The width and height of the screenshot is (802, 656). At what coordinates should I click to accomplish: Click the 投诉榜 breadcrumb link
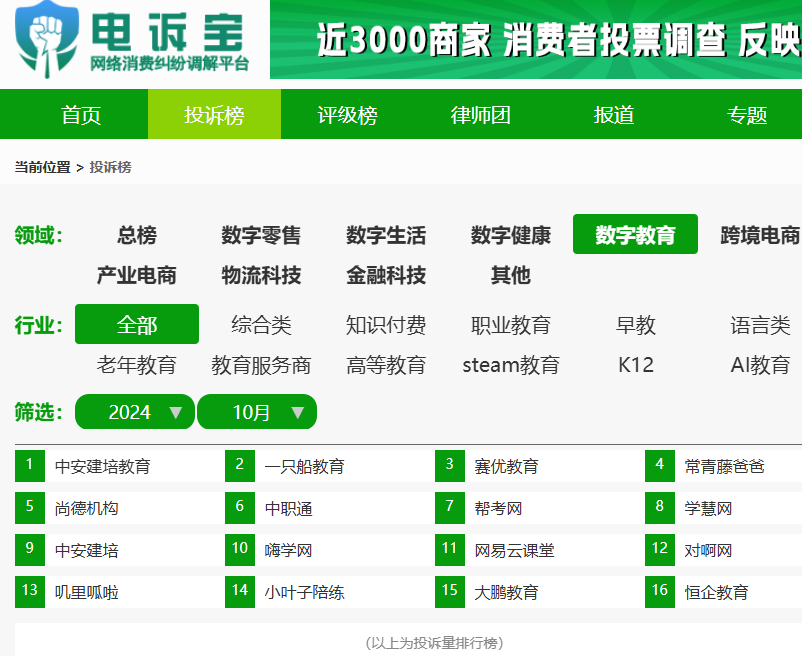tap(110, 167)
